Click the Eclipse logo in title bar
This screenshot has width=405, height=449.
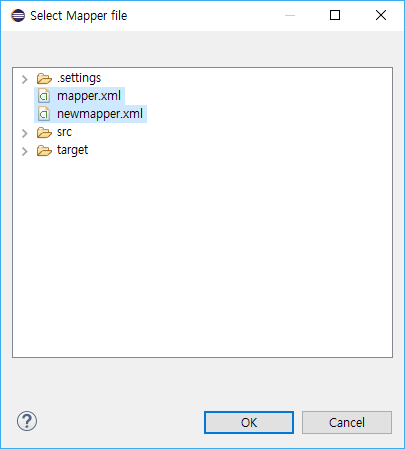[18, 15]
